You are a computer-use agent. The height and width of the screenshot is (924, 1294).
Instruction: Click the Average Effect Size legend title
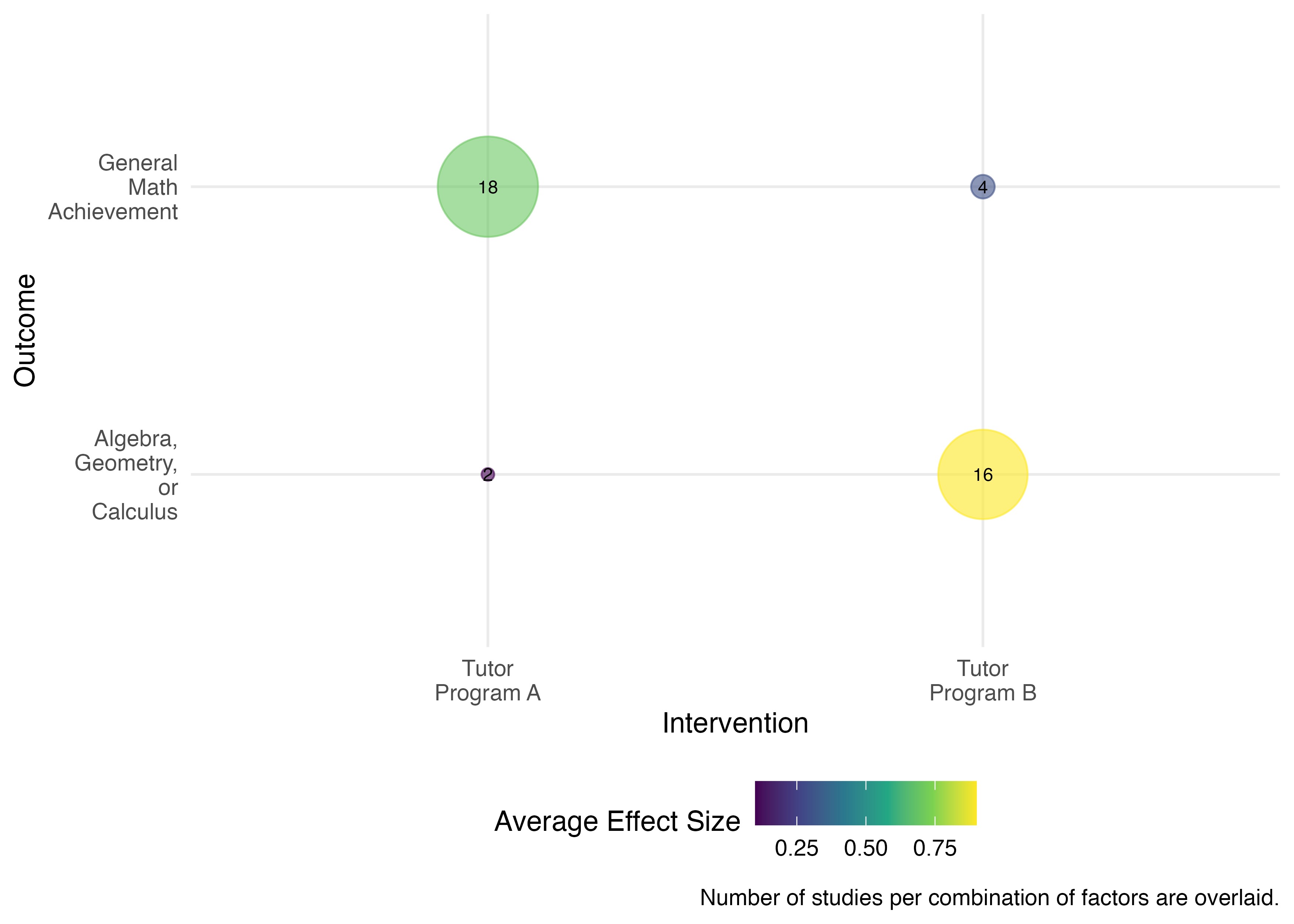[x=617, y=822]
